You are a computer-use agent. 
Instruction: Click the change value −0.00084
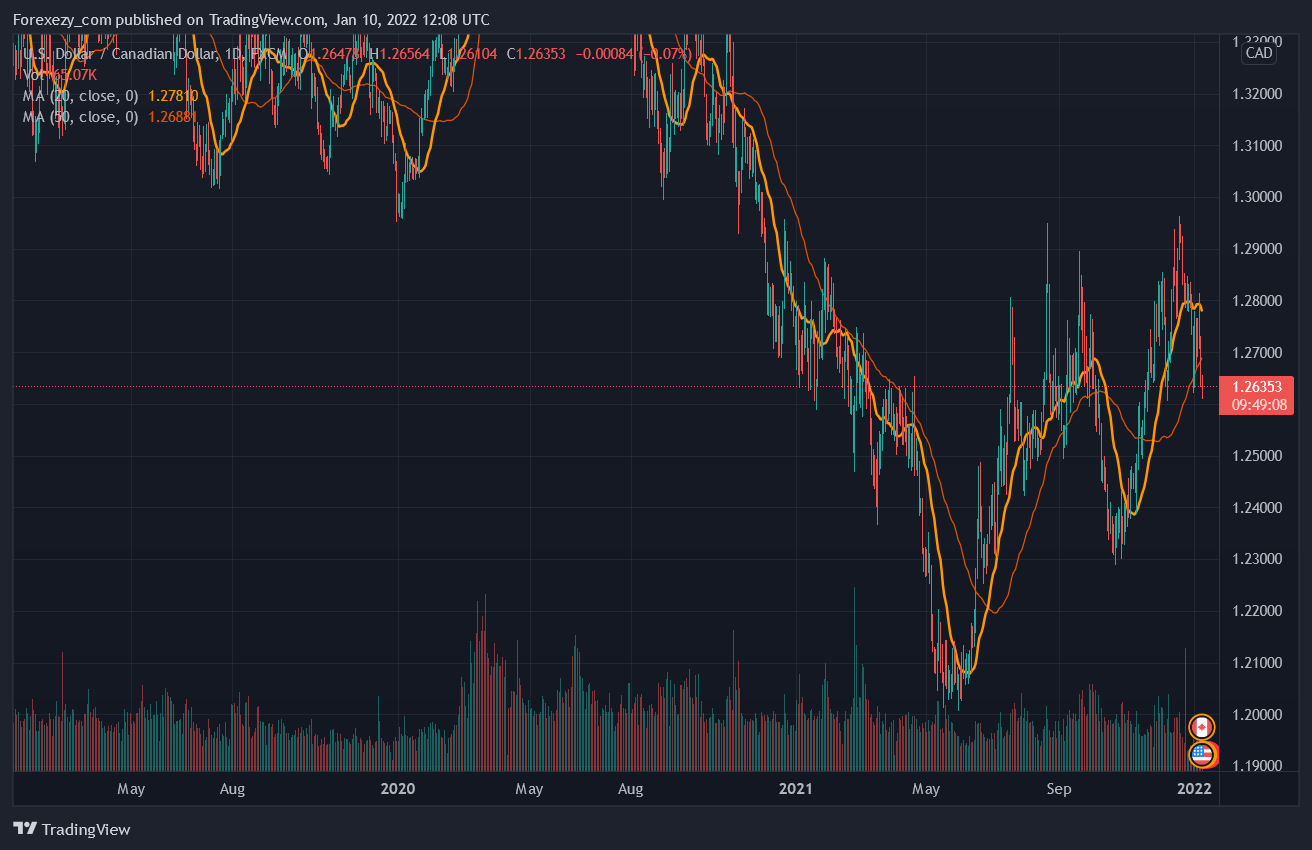pos(603,53)
